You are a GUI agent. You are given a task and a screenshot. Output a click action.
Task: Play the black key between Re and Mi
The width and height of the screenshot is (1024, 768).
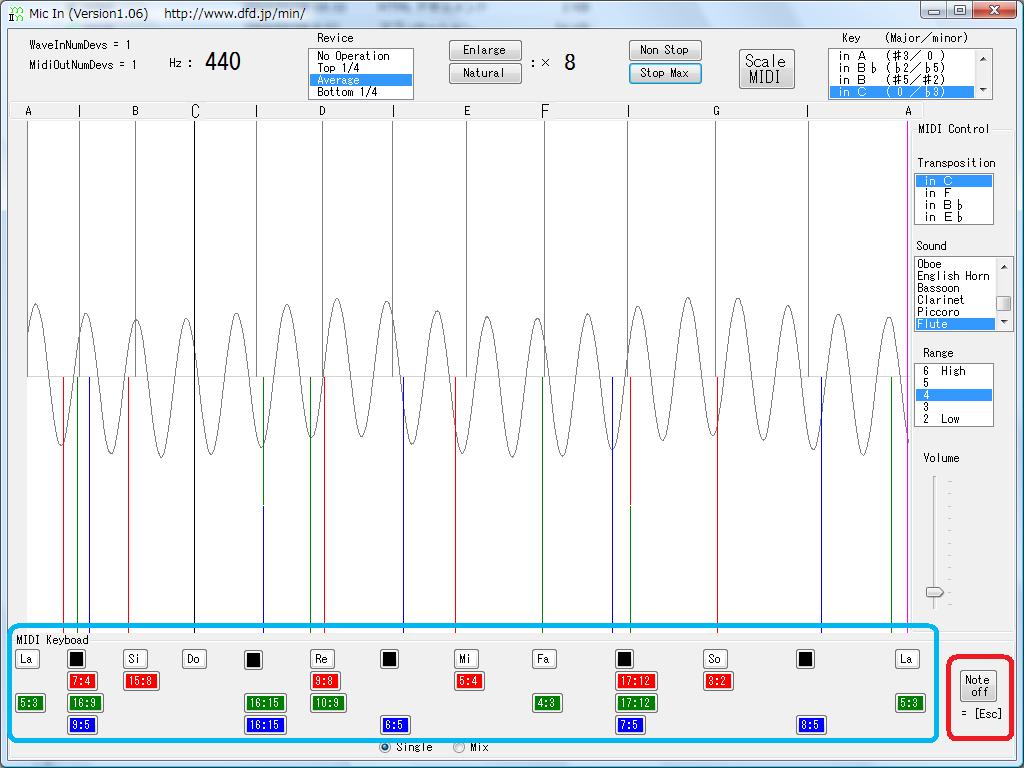pos(389,659)
